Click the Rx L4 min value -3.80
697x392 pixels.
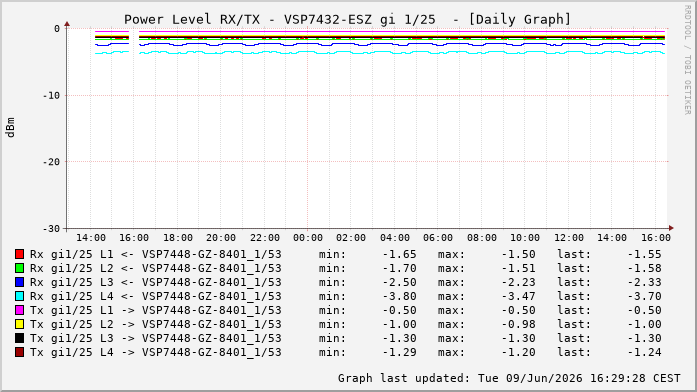(x=400, y=296)
